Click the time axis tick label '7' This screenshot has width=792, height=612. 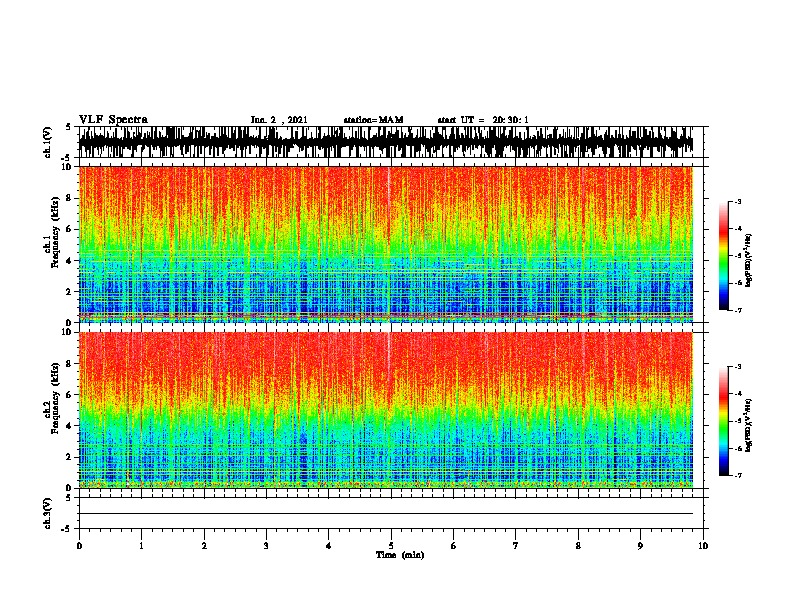516,546
